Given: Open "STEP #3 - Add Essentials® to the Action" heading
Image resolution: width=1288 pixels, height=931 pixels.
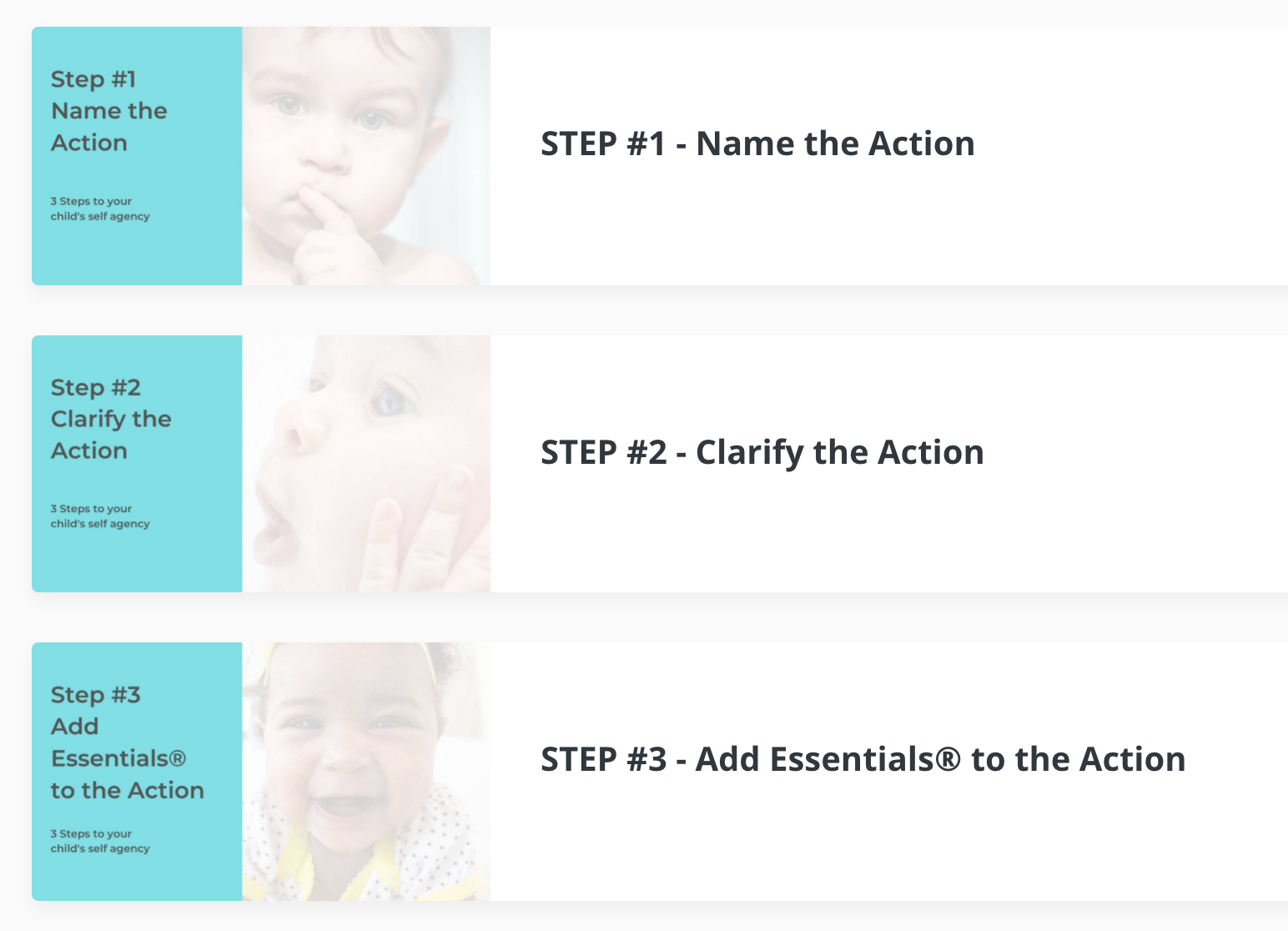Looking at the screenshot, I should pyautogui.click(x=863, y=759).
